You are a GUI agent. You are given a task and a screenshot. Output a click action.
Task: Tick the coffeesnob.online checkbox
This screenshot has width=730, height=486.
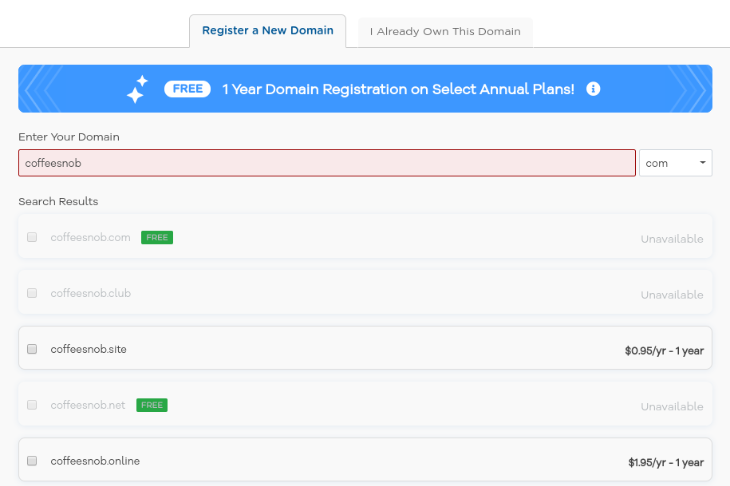(x=32, y=461)
